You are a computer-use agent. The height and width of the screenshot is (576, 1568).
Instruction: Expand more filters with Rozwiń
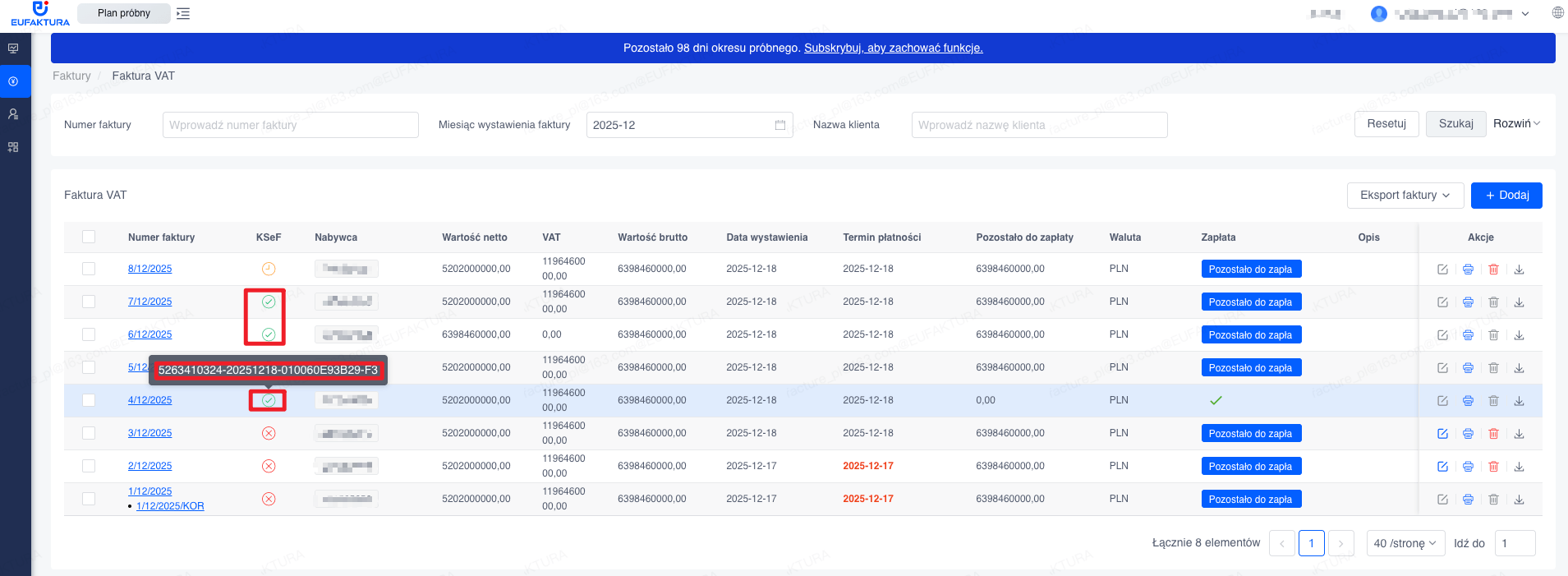pos(1516,124)
